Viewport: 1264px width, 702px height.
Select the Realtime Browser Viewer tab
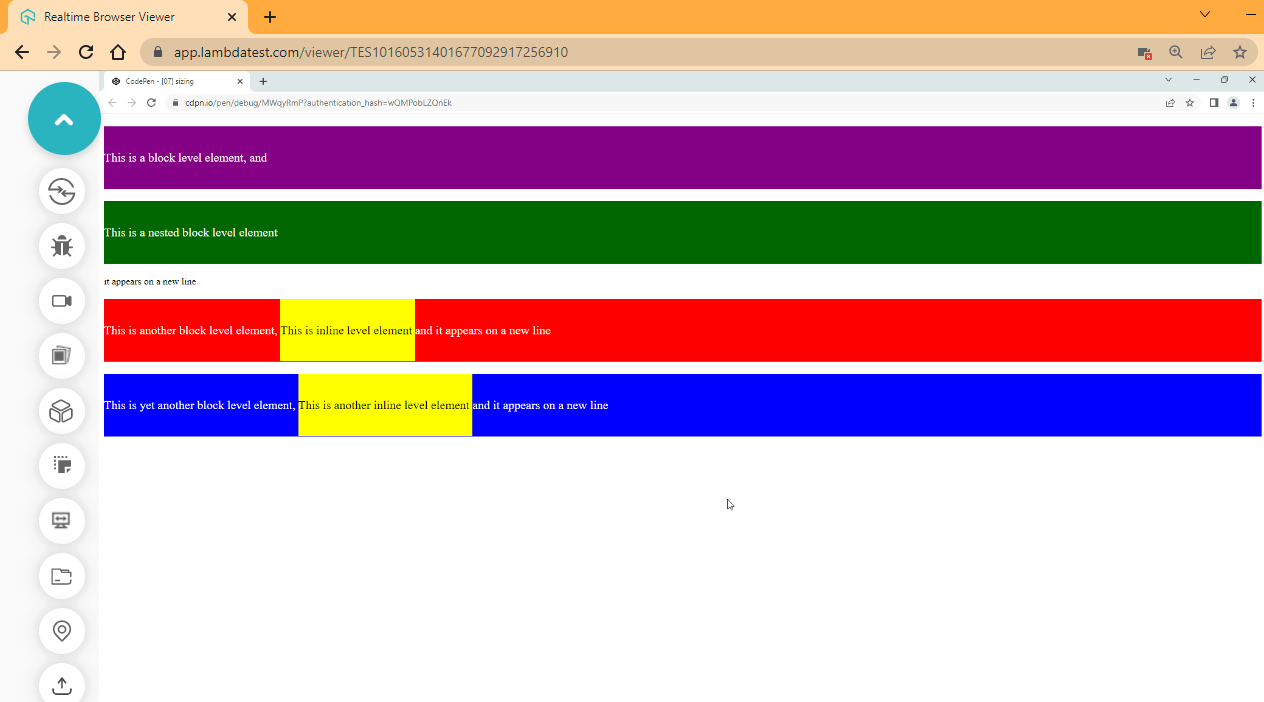coord(128,17)
